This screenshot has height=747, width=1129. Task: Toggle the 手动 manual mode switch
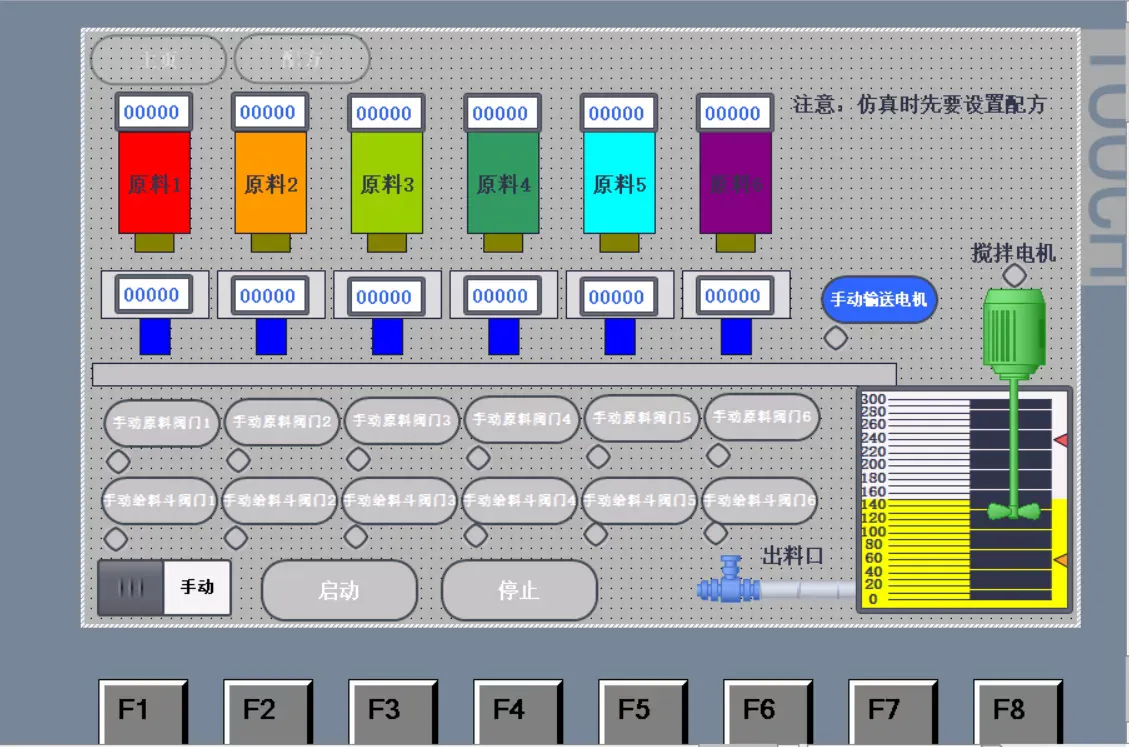point(163,588)
